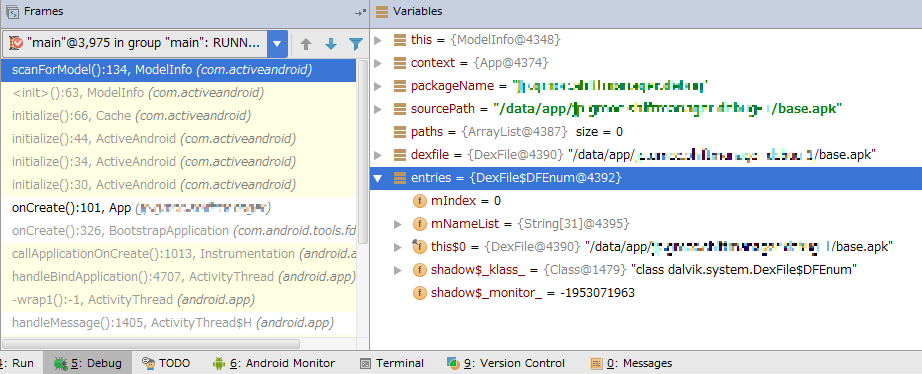Click the Android Monitor robot icon
This screenshot has width=922, height=374.
tap(219, 363)
